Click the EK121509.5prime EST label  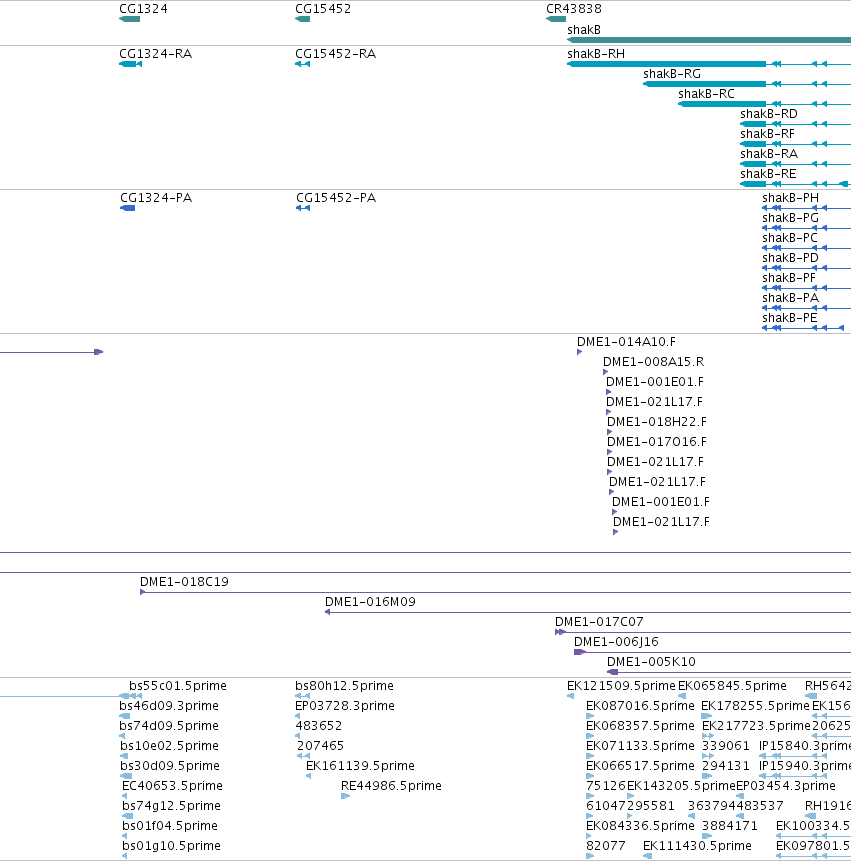coord(622,686)
